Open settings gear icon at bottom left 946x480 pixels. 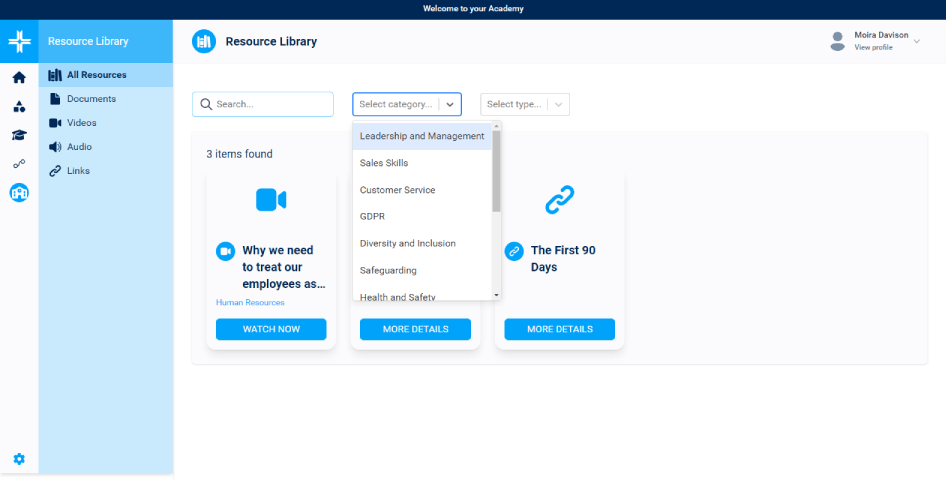point(19,459)
